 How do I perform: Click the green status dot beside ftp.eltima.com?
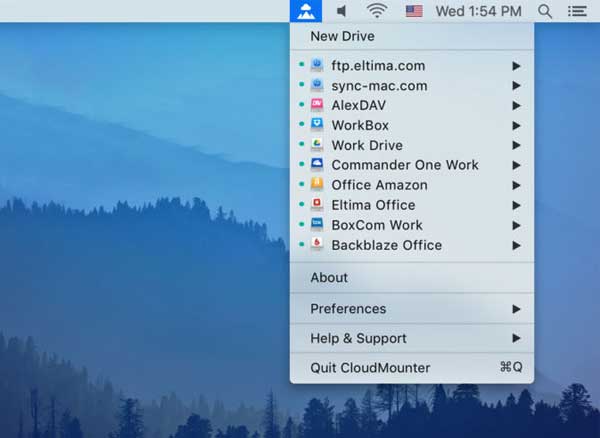(302, 64)
